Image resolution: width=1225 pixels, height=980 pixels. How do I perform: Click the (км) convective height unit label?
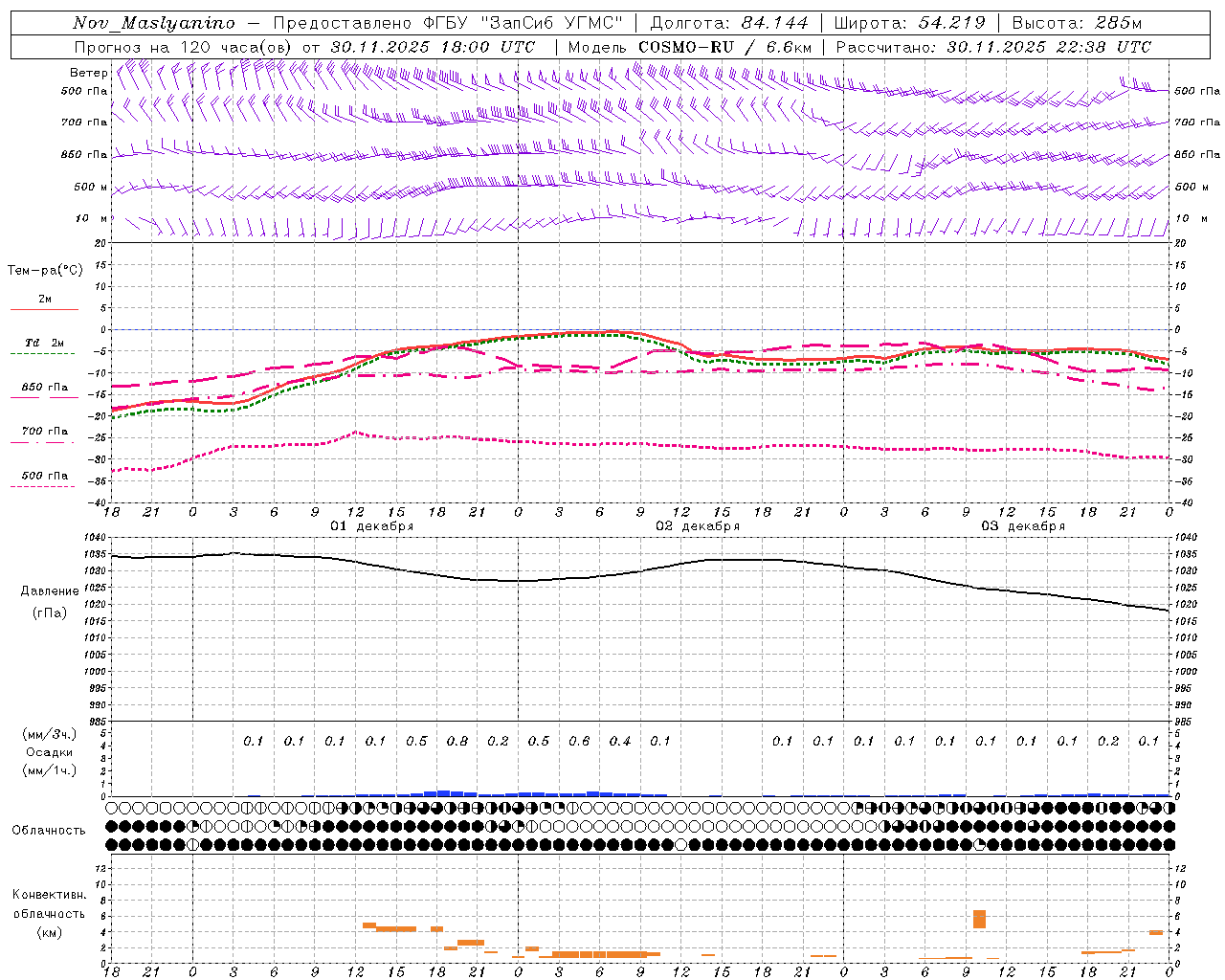click(50, 932)
